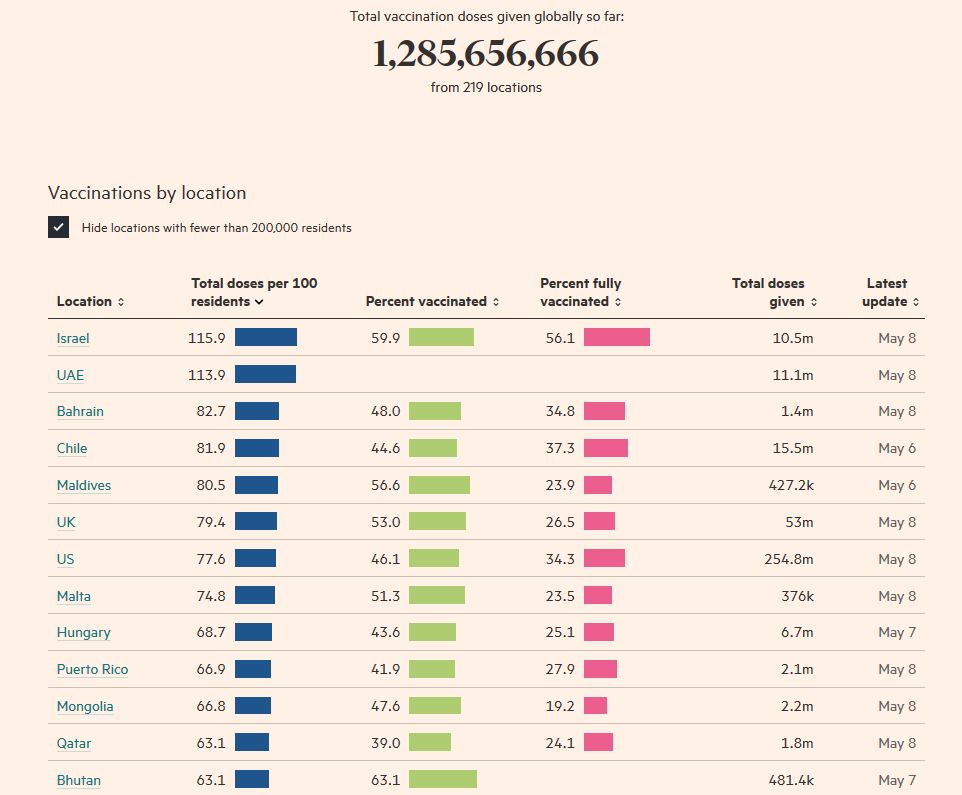Open the US location link
The height and width of the screenshot is (795, 962).
pos(65,560)
